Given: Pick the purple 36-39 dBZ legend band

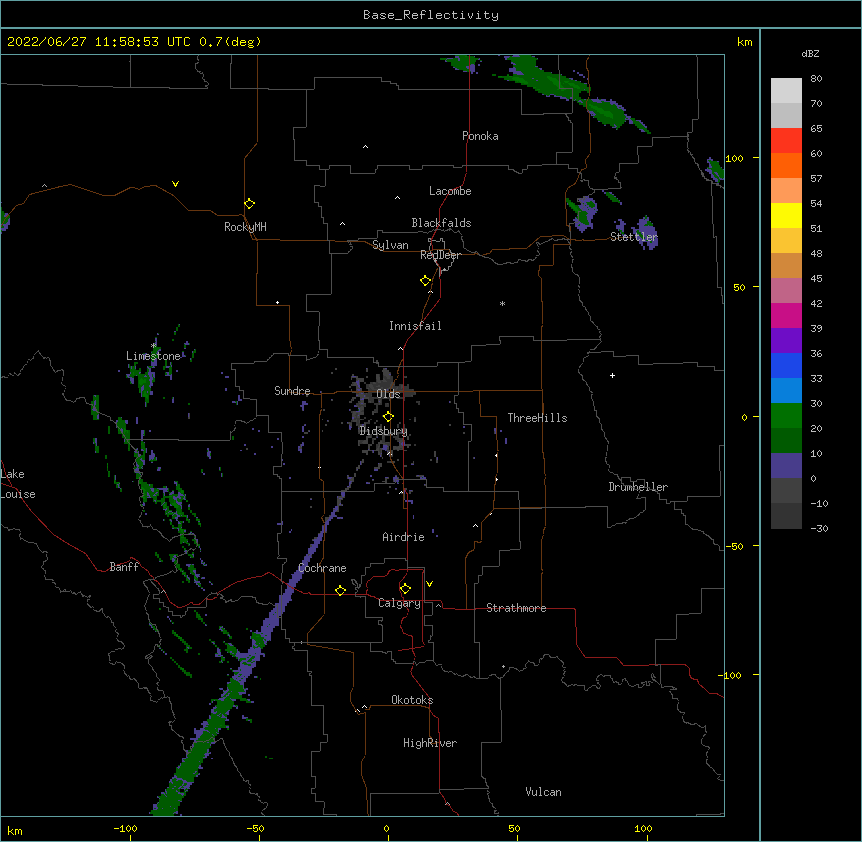Looking at the screenshot, I should (x=786, y=340).
